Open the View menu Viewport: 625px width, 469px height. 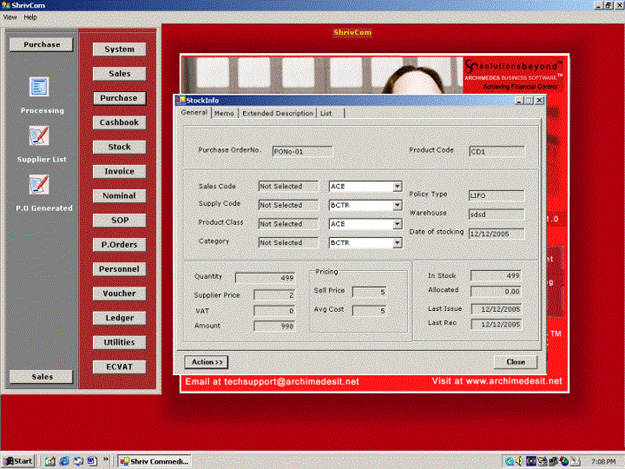click(x=10, y=17)
